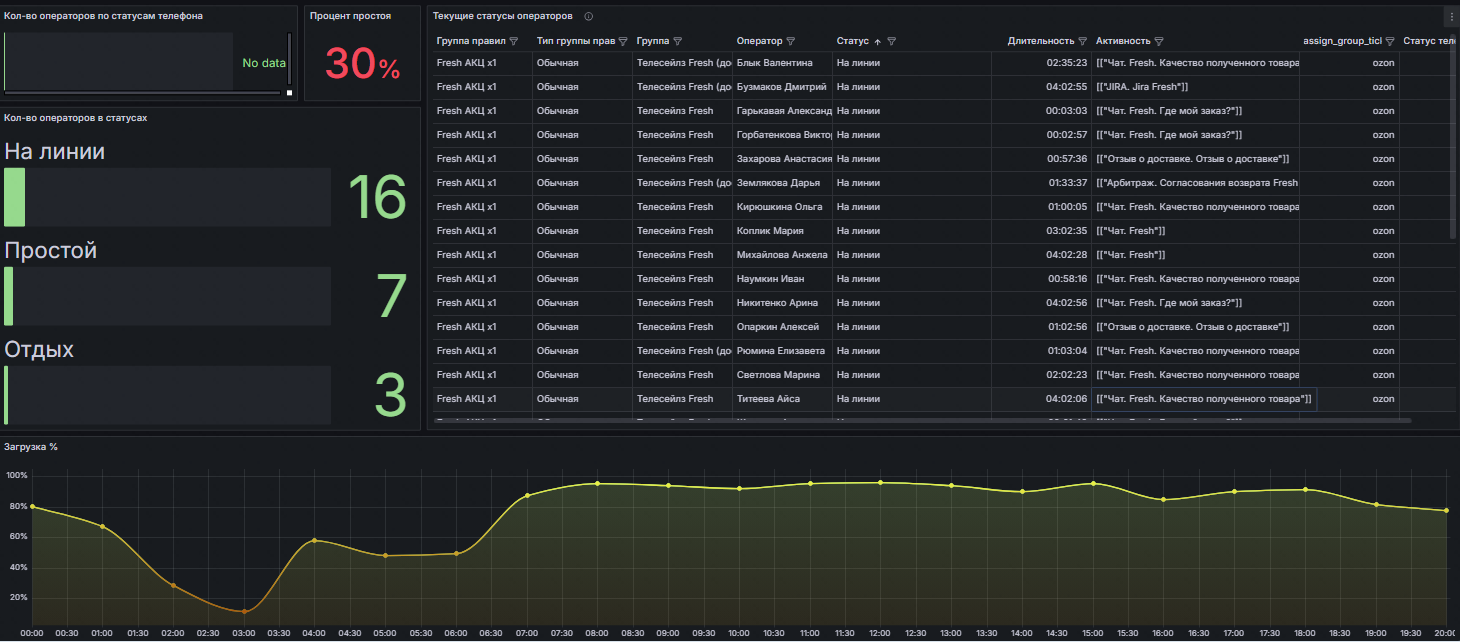This screenshot has height=642, width=1460.
Task: Click the load chart point at 08:00
Action: [597, 483]
